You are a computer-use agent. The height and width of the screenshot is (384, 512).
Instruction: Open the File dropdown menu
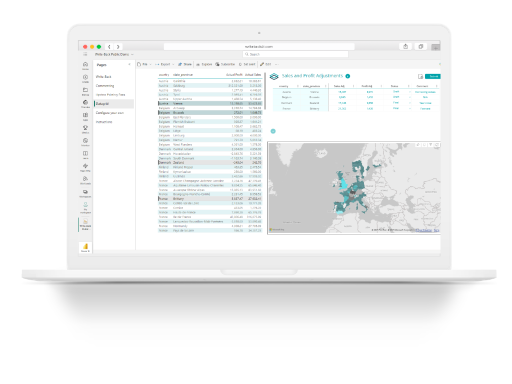144,64
